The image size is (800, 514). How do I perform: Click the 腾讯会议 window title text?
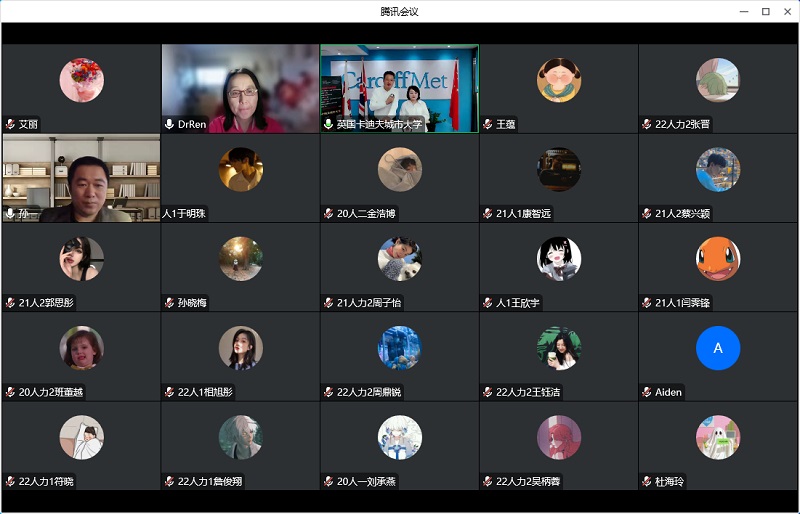(x=399, y=11)
